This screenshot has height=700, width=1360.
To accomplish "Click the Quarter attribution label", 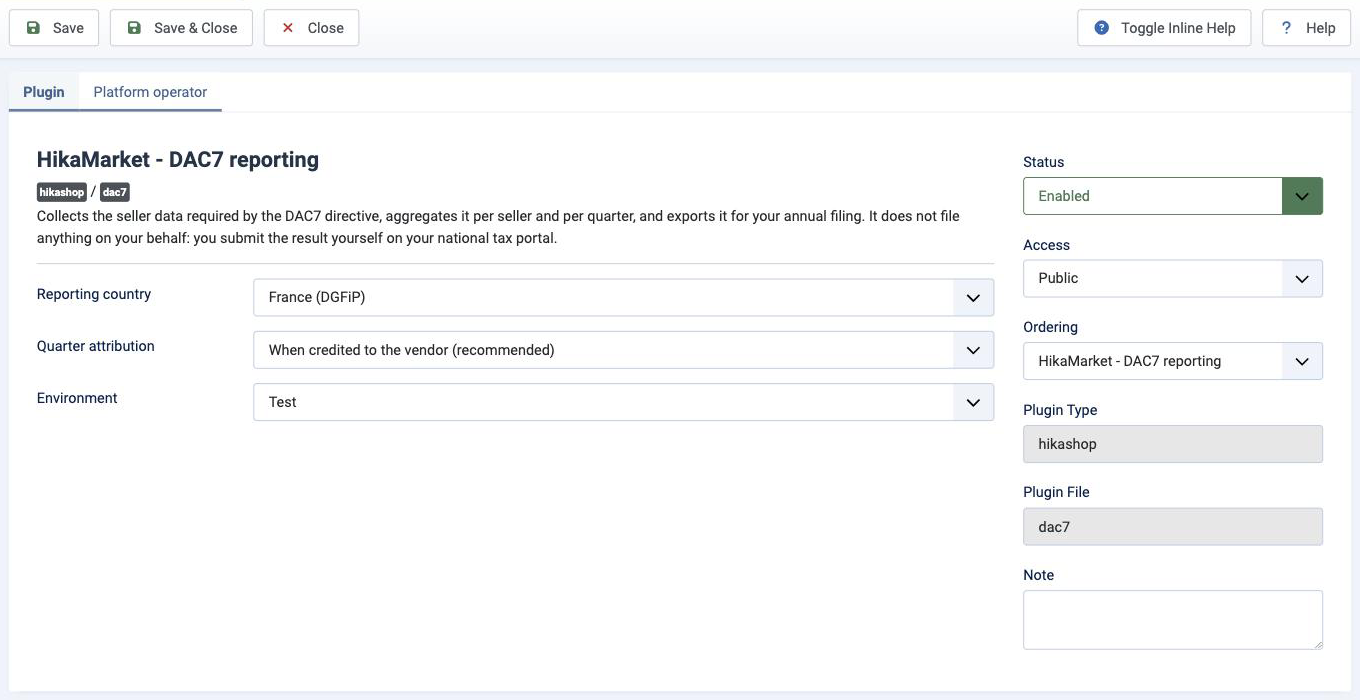I will (x=96, y=346).
